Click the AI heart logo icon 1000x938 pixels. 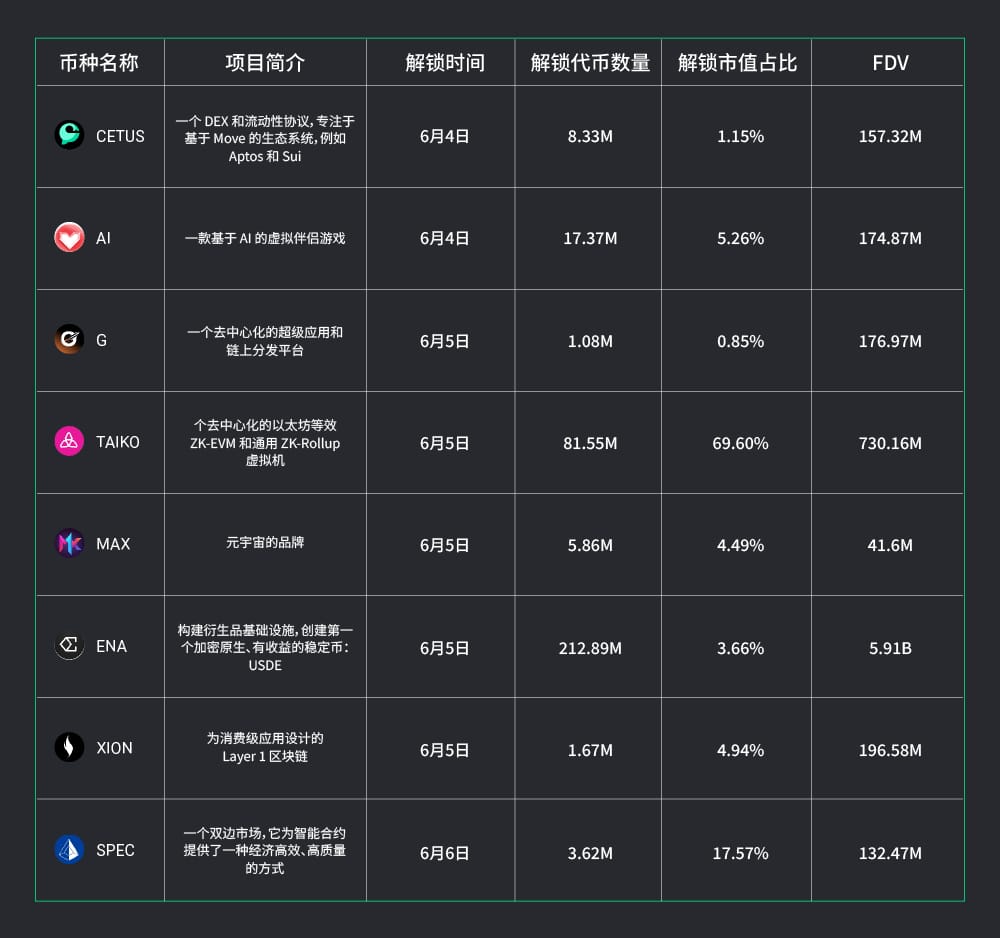pos(69,238)
